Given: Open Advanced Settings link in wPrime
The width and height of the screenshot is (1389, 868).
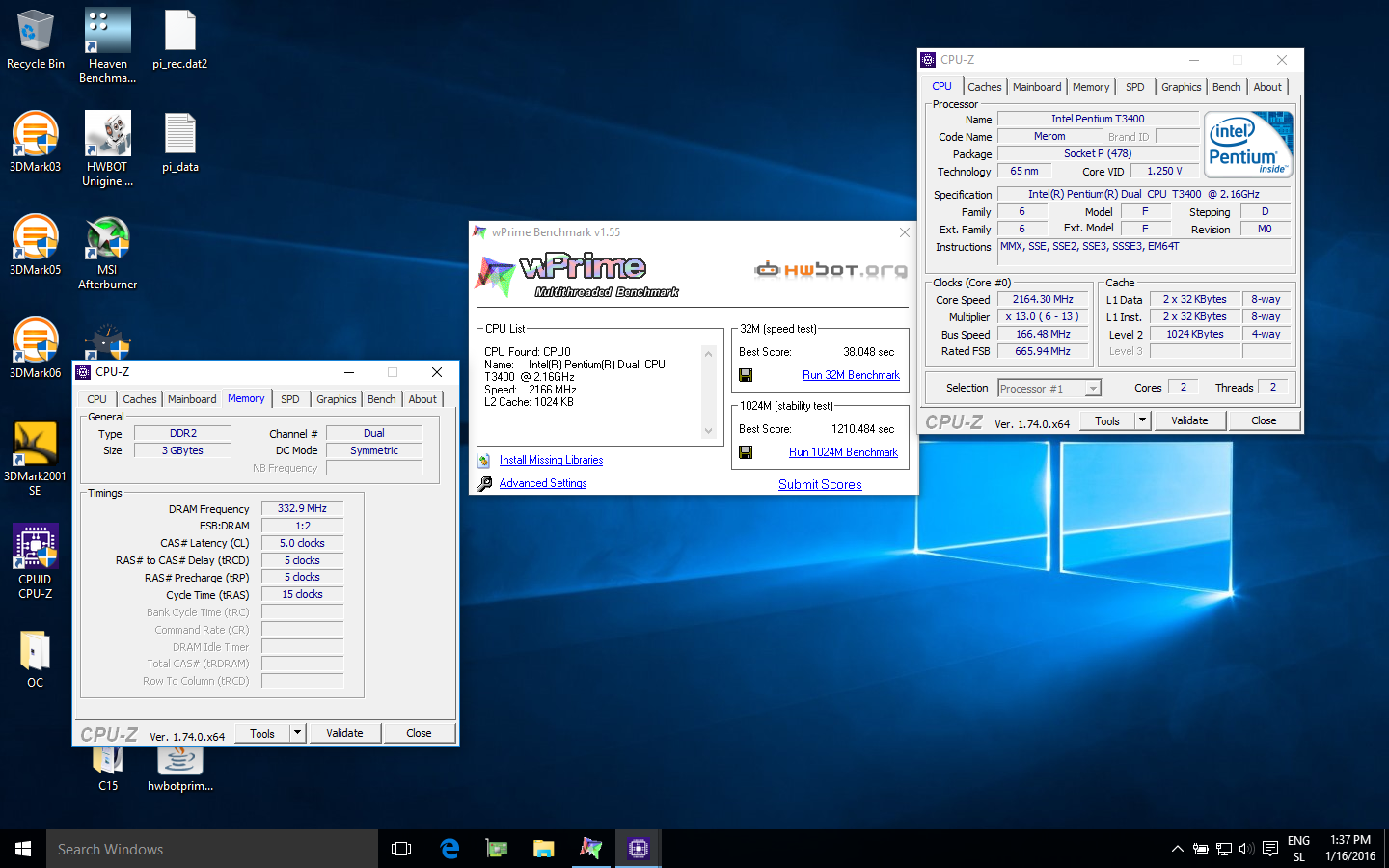Looking at the screenshot, I should (x=542, y=483).
